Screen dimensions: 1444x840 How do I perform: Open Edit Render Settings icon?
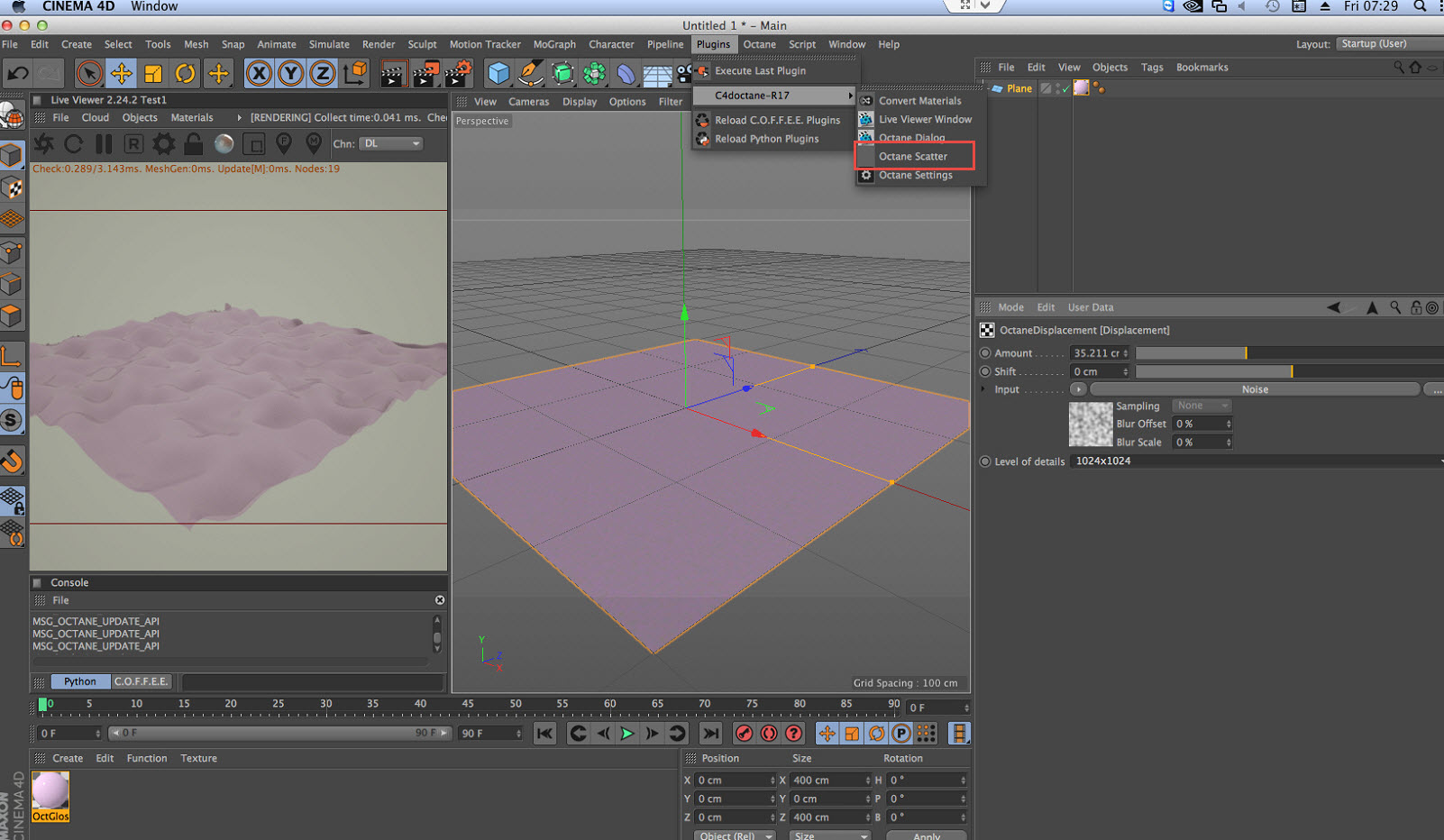(458, 73)
